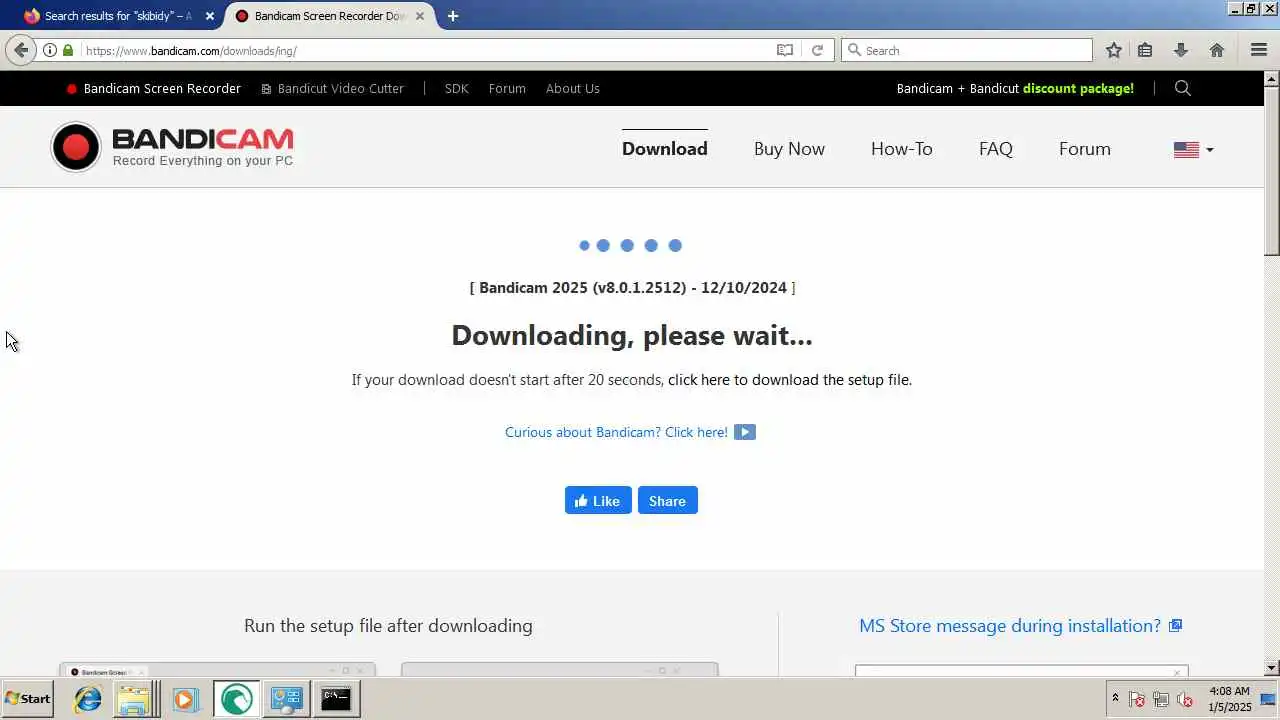The image size is (1280, 720).
Task: Click the green padlock security icon
Action: (68, 50)
